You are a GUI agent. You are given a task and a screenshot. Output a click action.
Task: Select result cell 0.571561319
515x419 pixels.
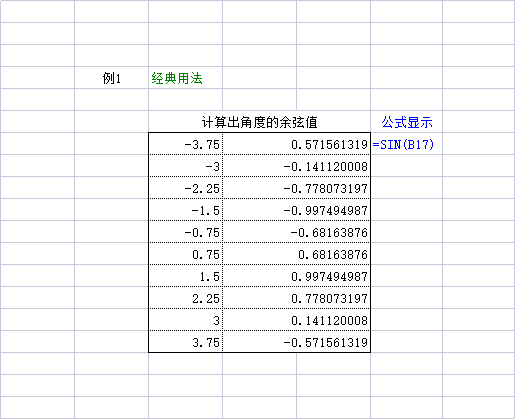click(296, 144)
